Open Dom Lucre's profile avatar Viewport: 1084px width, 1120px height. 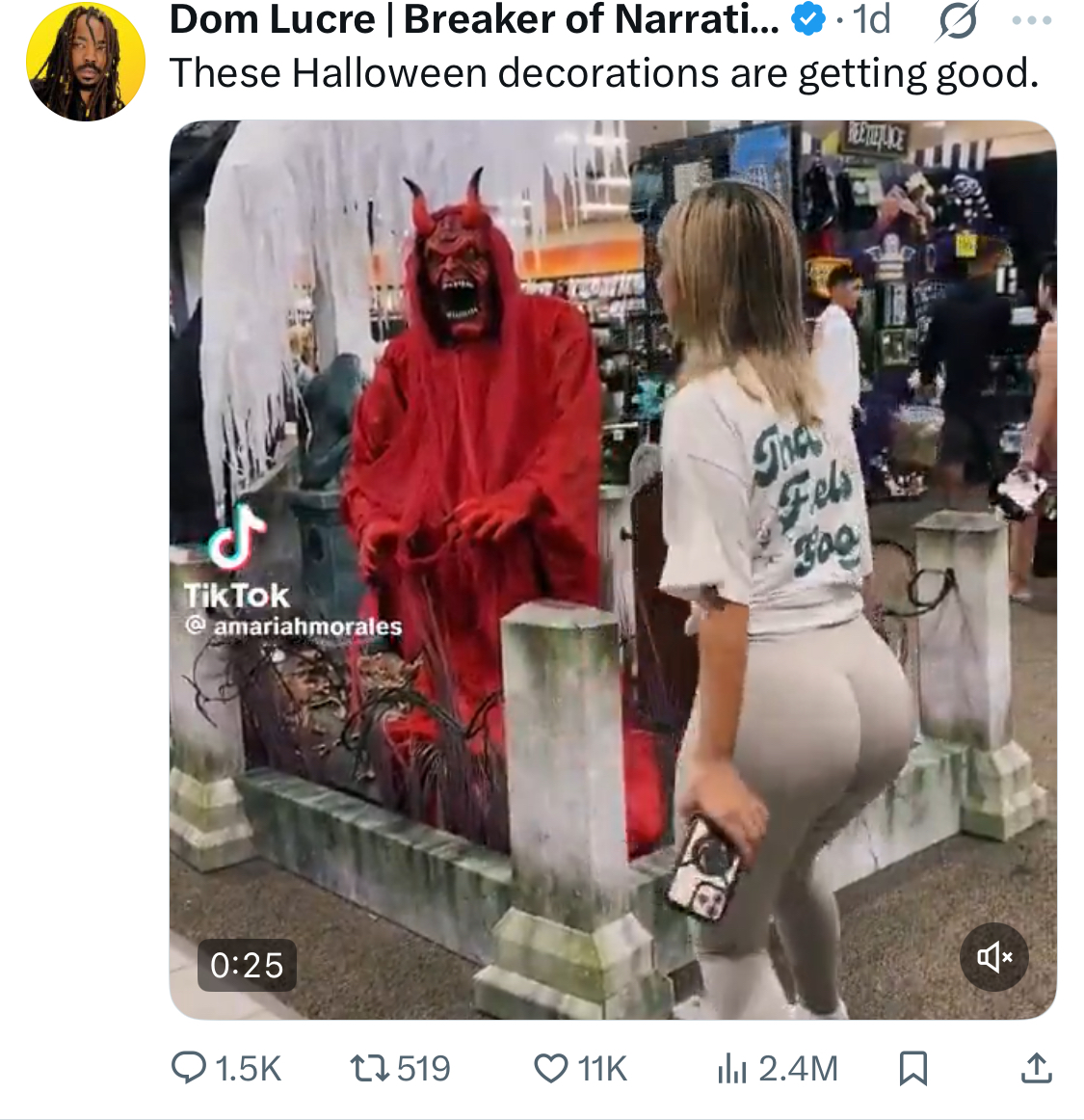[x=86, y=62]
